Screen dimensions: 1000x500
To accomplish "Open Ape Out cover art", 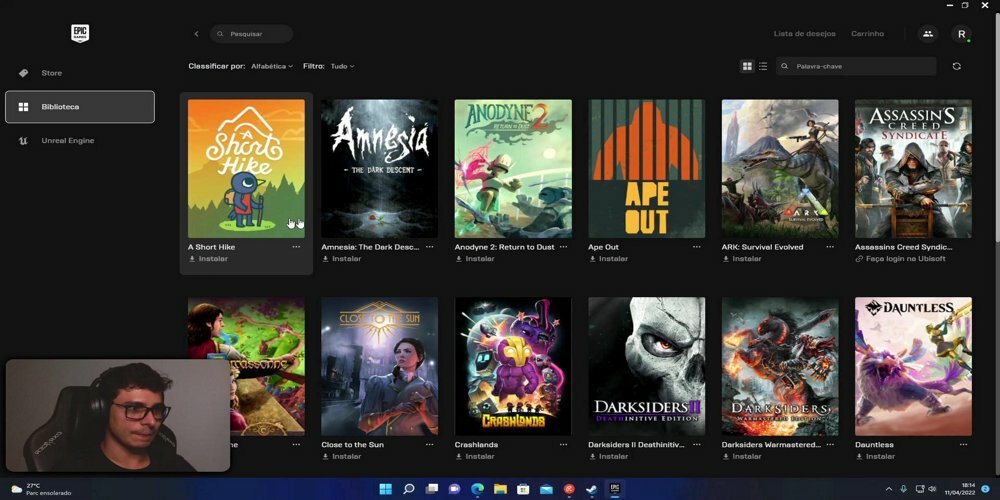I will coord(647,168).
